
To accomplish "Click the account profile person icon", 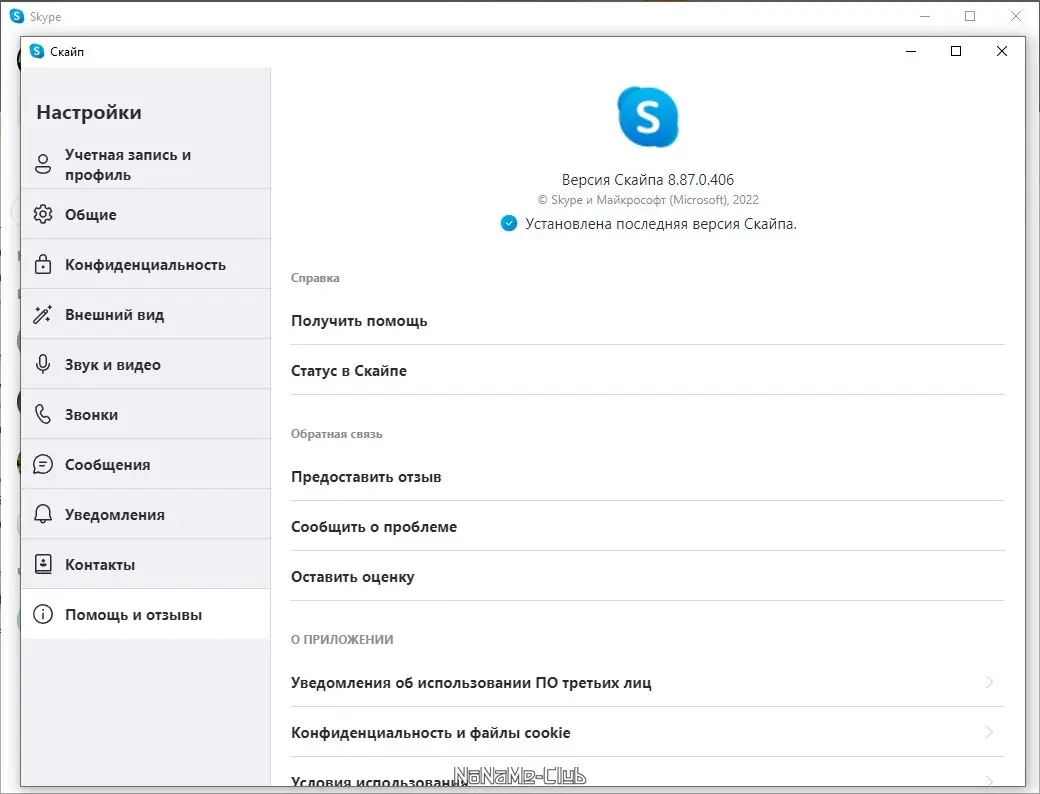I will point(43,164).
